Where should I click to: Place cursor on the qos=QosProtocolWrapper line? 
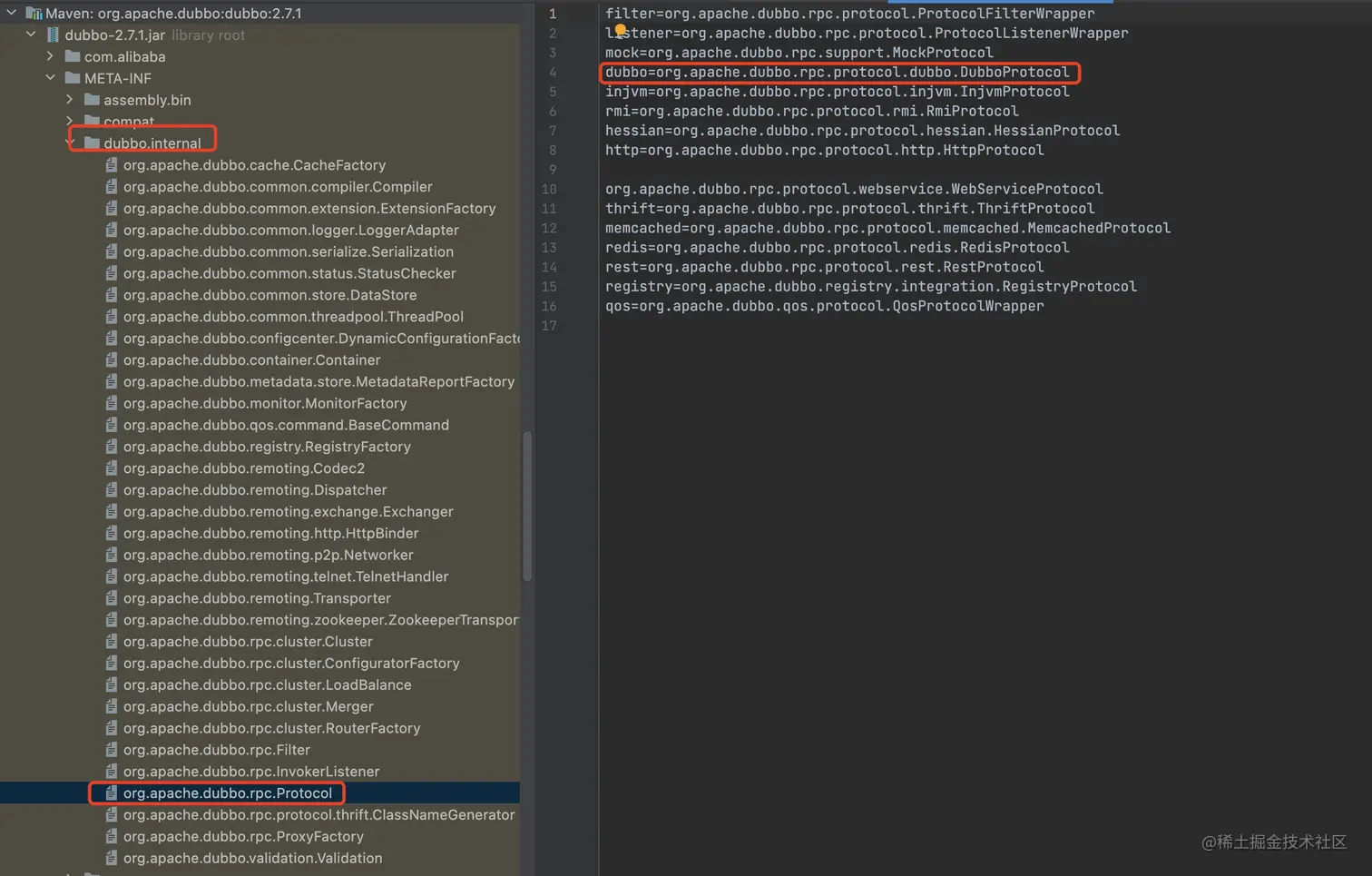825,306
